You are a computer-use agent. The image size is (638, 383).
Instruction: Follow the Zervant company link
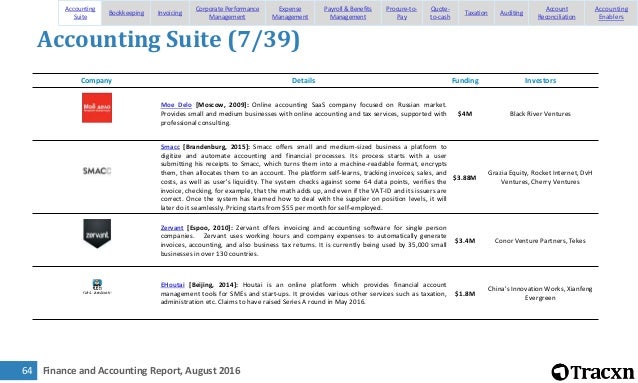[x=172, y=228]
